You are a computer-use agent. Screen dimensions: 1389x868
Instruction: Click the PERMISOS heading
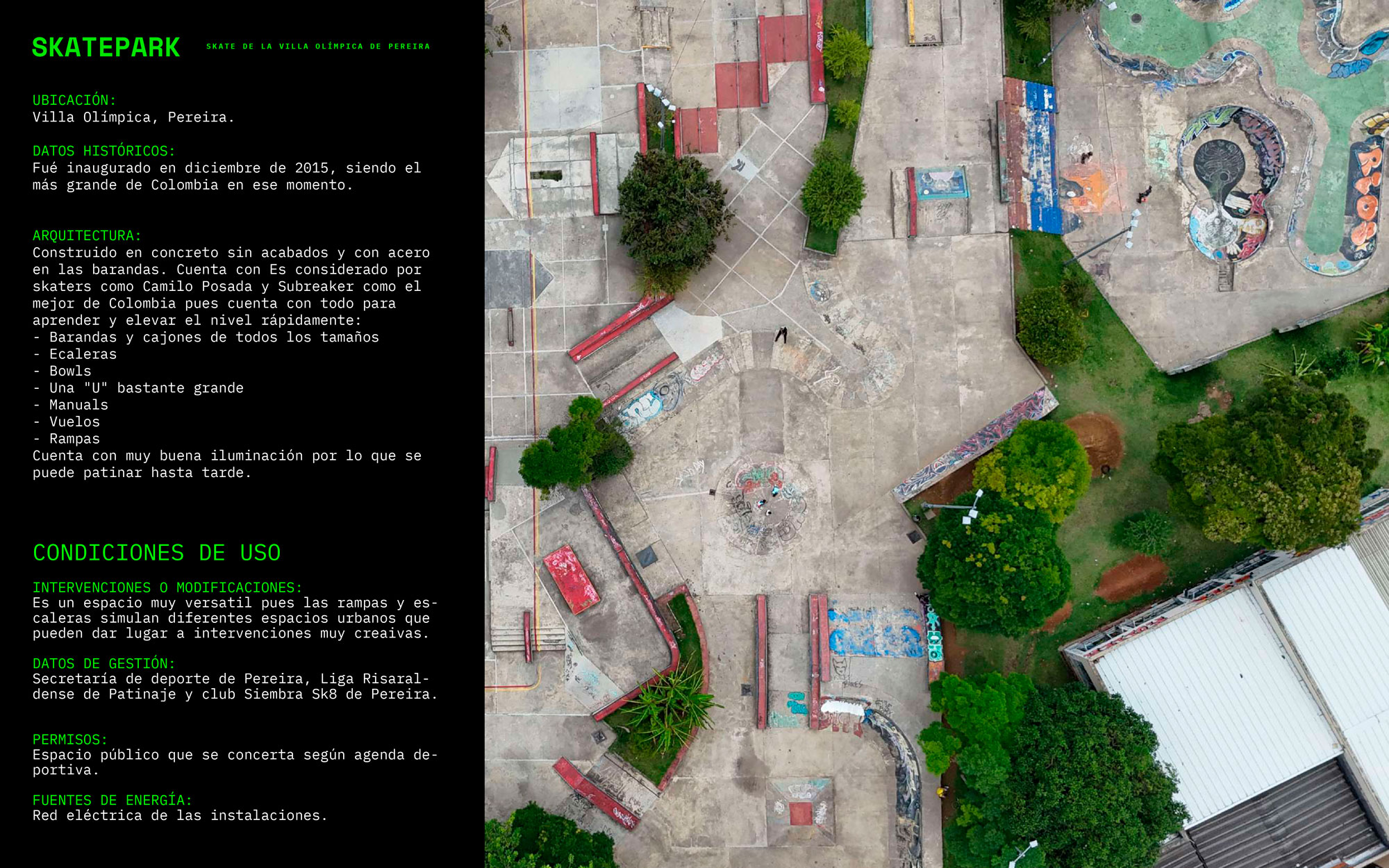70,740
